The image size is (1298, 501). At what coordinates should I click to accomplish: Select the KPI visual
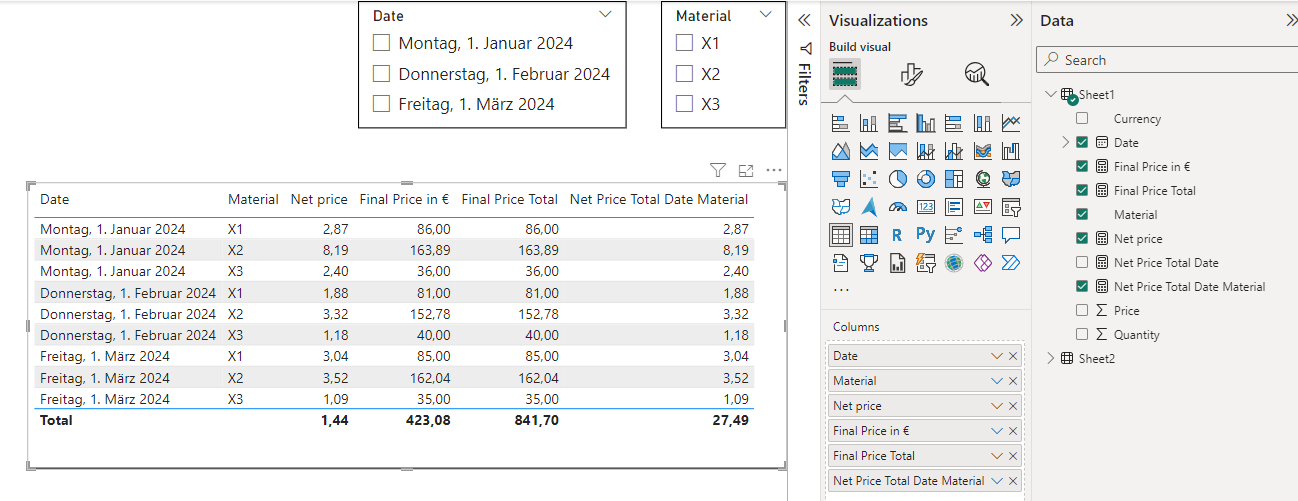(983, 207)
